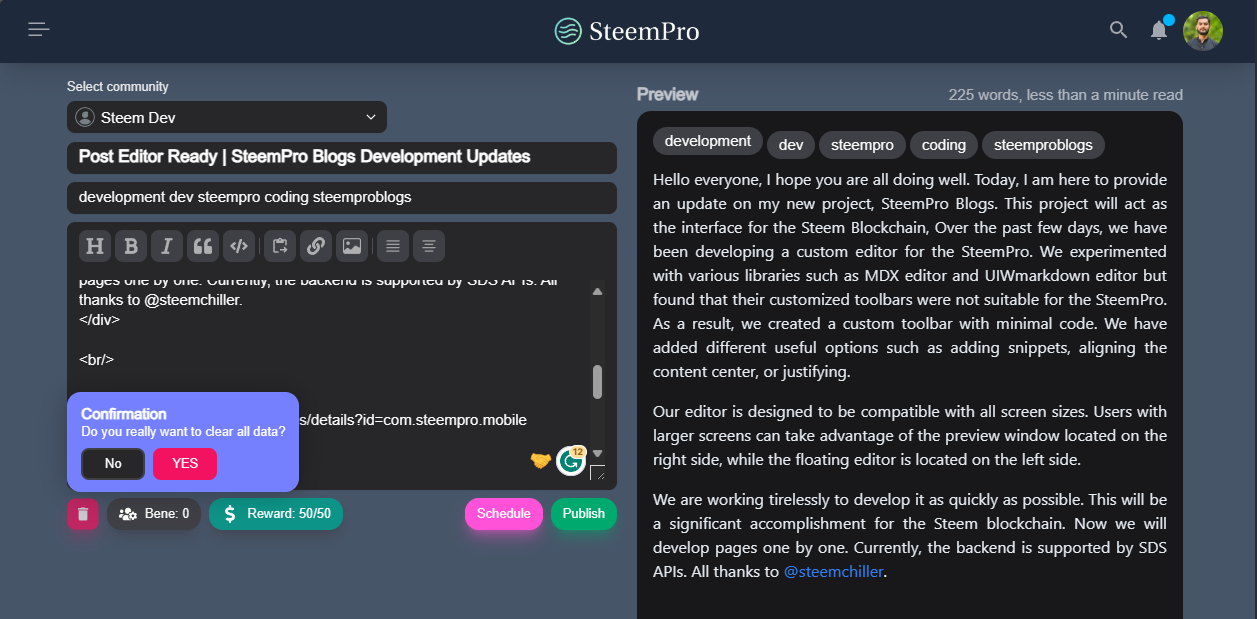1257x619 pixels.
Task: Click the <br/> line in the editor
Action: (x=97, y=359)
